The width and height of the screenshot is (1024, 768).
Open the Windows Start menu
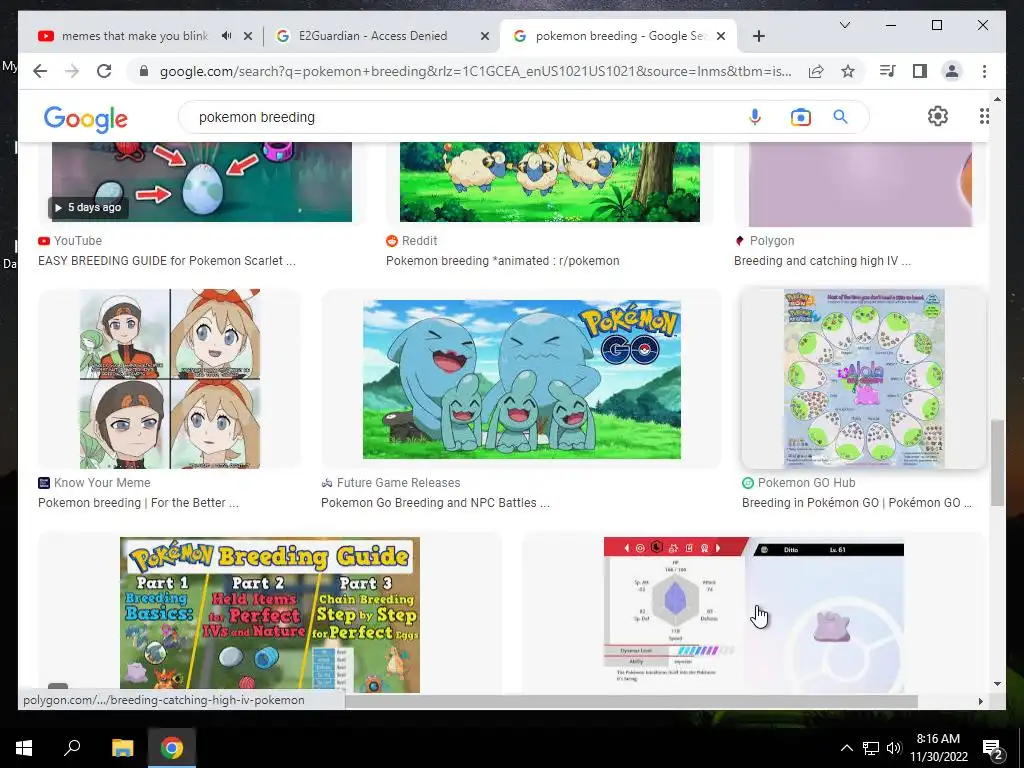pos(24,748)
